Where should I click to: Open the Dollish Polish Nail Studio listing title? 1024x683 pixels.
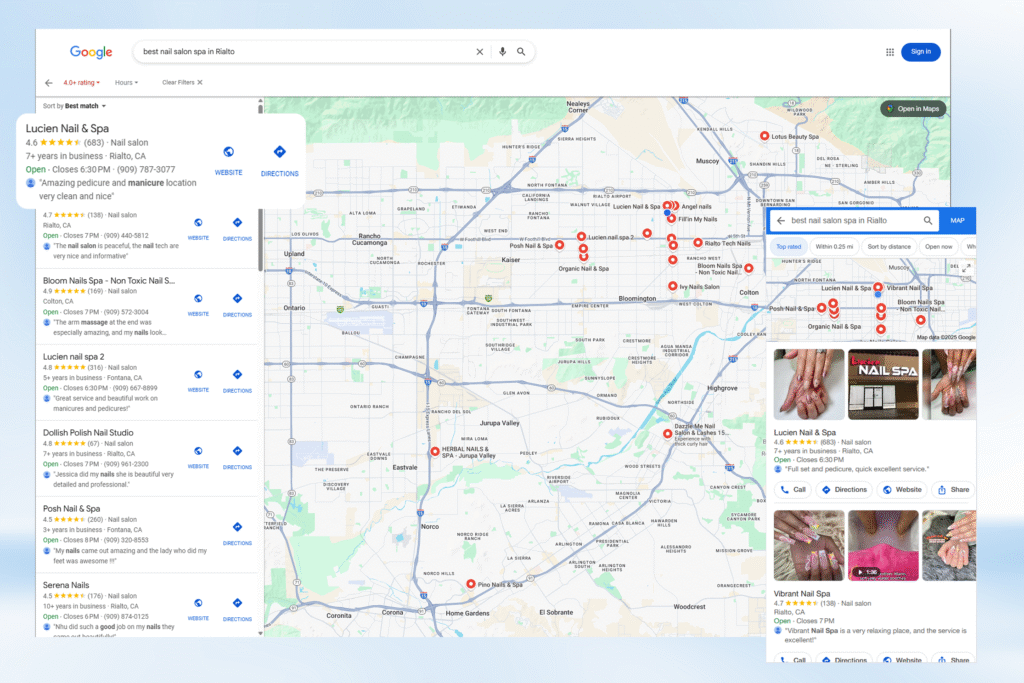pyautogui.click(x=88, y=433)
